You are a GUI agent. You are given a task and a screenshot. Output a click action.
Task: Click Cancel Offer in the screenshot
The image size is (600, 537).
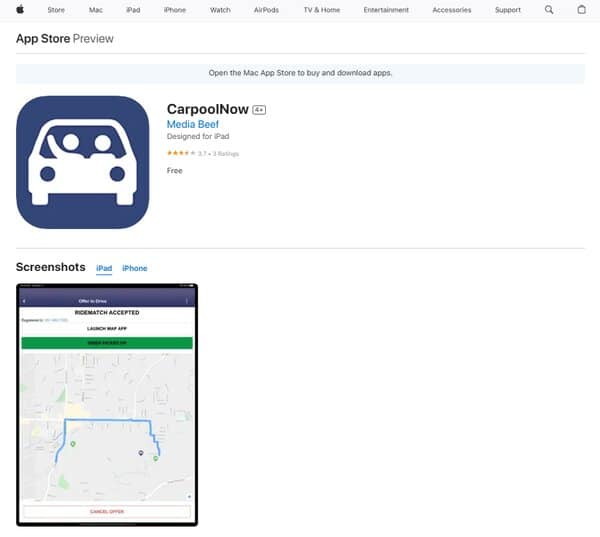coord(107,511)
